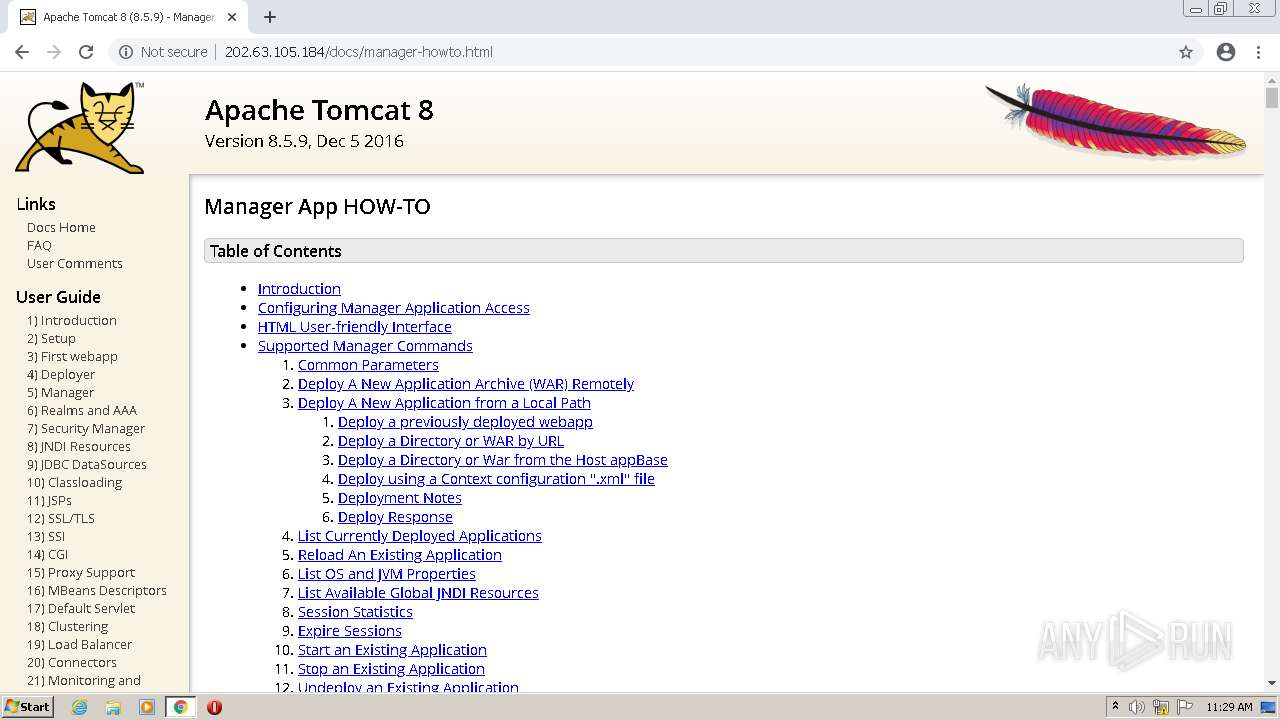Image resolution: width=1280 pixels, height=720 pixels.
Task: Open Chrome's three-dot menu
Action: click(1258, 52)
